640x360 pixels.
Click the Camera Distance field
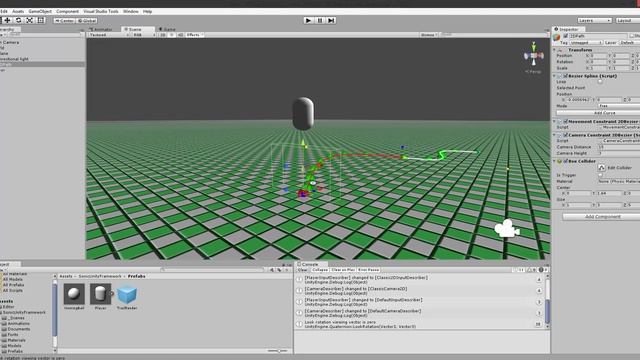tap(619, 147)
